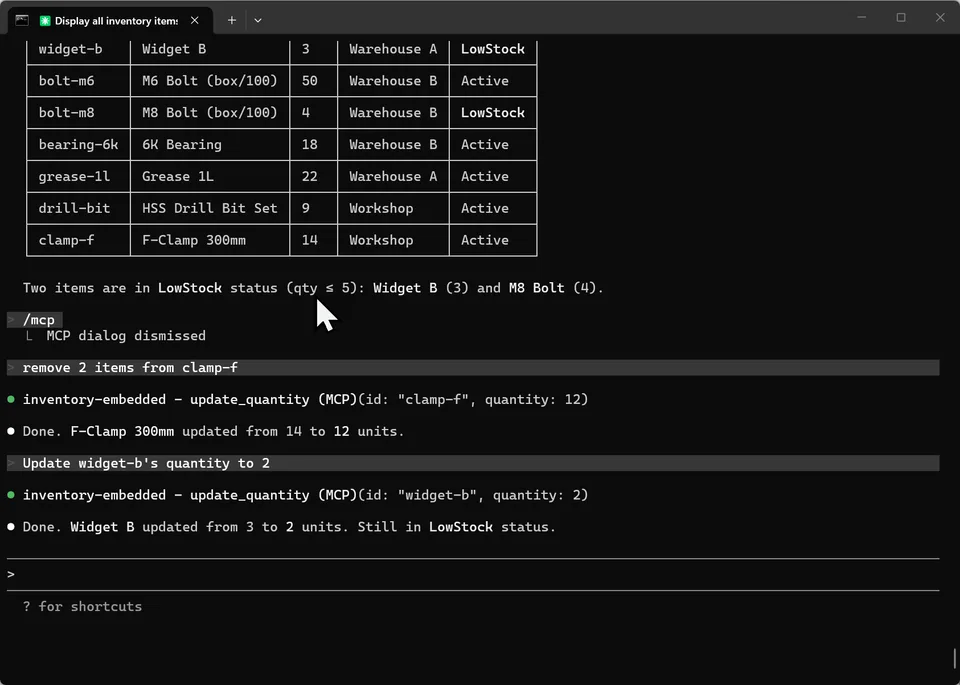
Task: Click quantity '22' for grease-1l
Action: click(309, 176)
